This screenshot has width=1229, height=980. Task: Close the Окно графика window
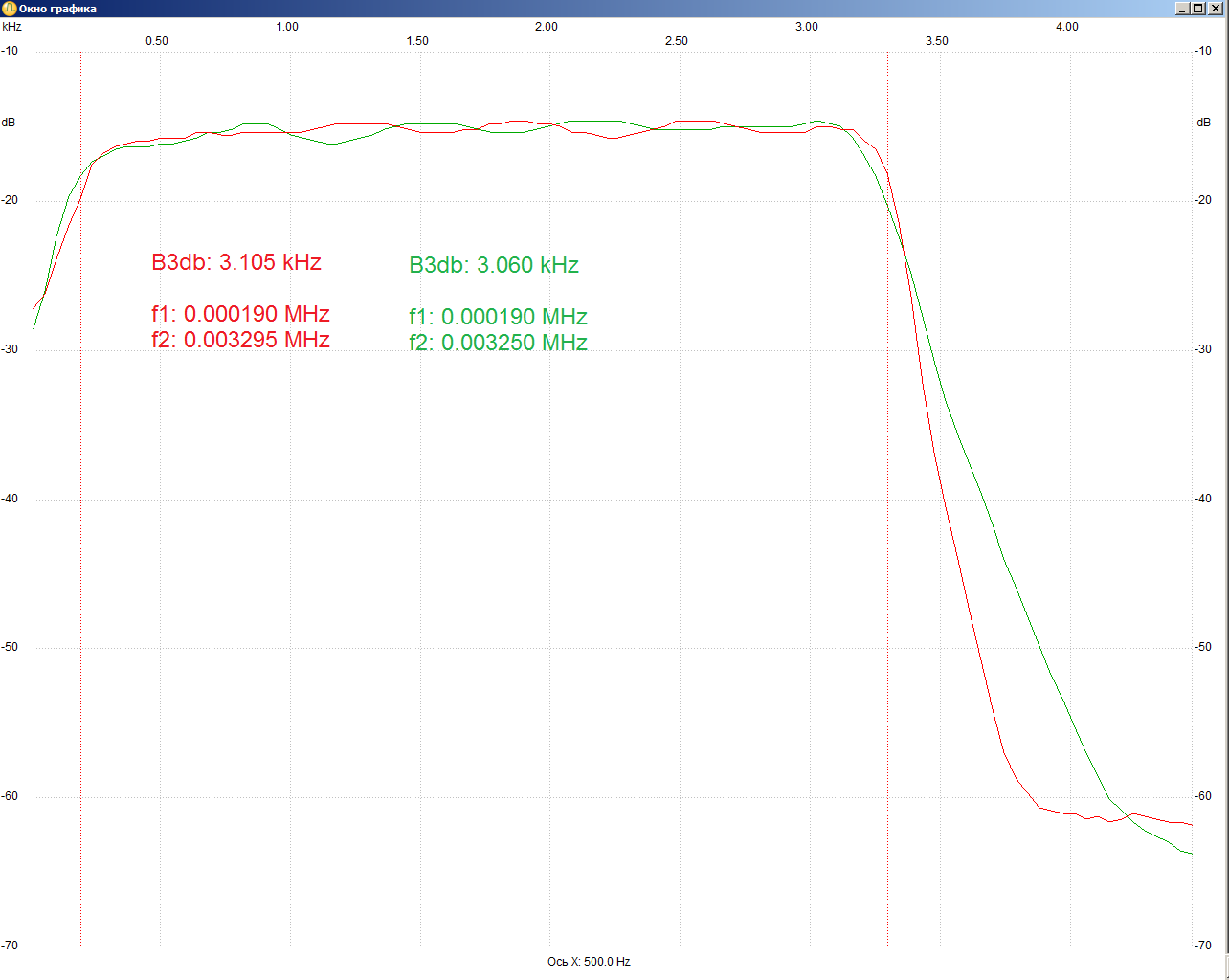(x=1216, y=9)
